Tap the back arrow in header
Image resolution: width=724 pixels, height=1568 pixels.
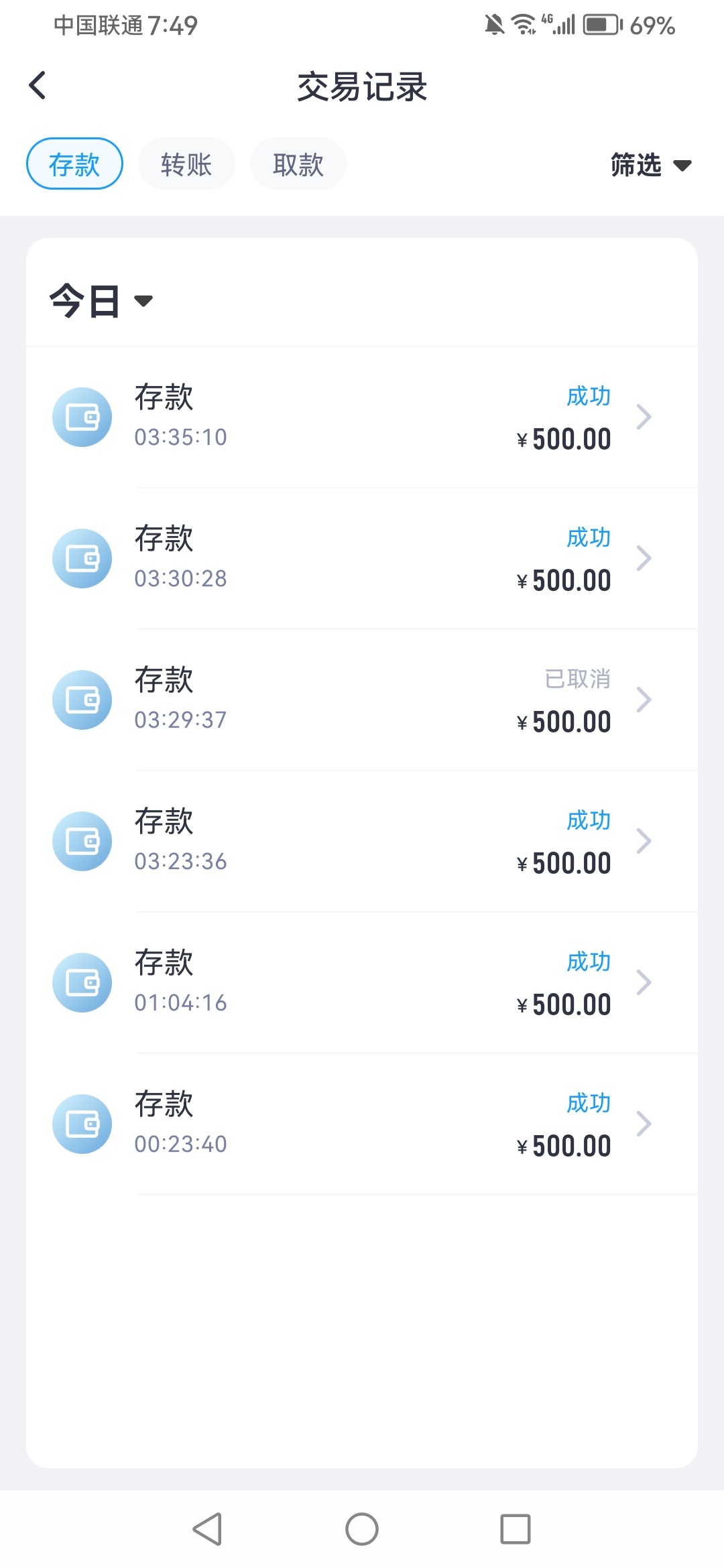[38, 86]
